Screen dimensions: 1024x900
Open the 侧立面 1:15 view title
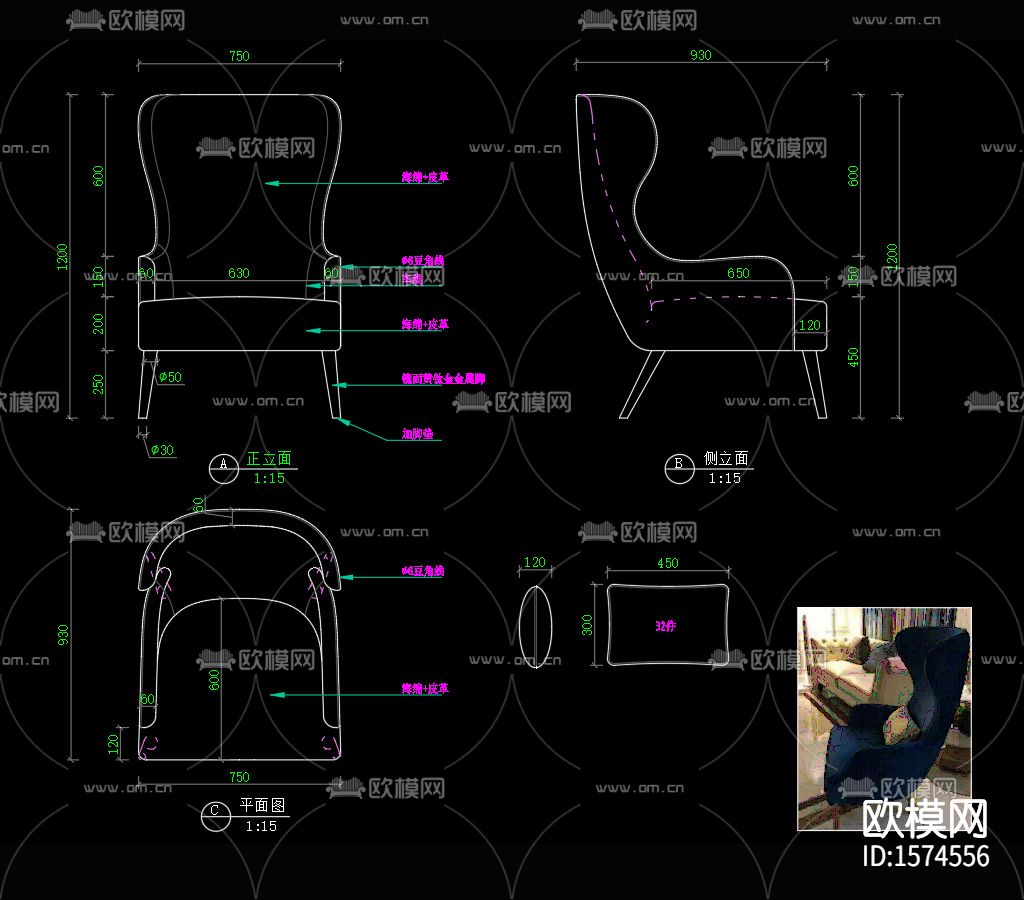coord(727,461)
